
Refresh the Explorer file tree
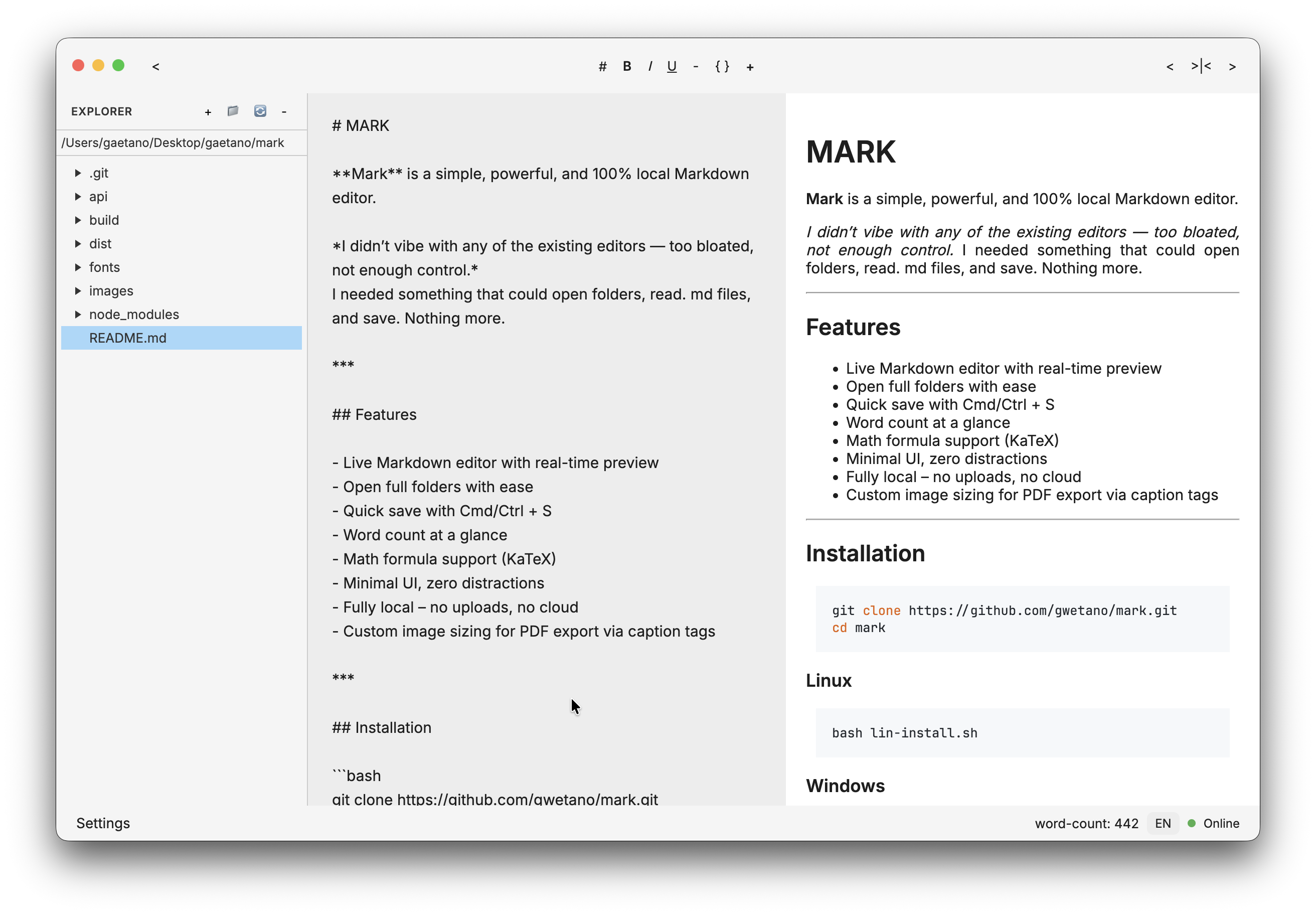point(260,111)
